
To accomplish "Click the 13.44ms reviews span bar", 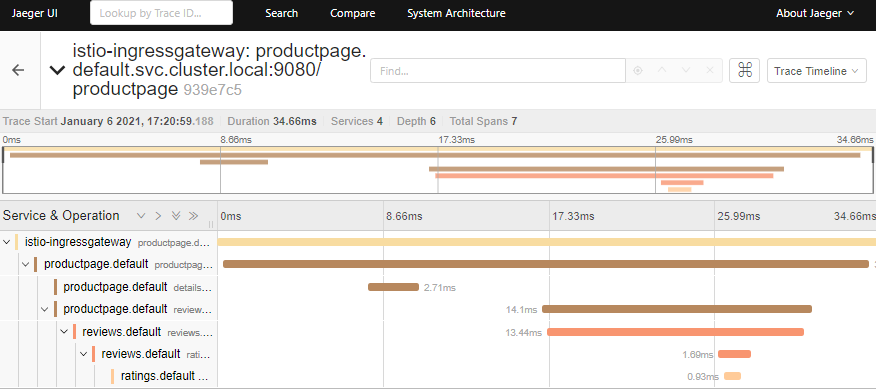I will (x=675, y=332).
